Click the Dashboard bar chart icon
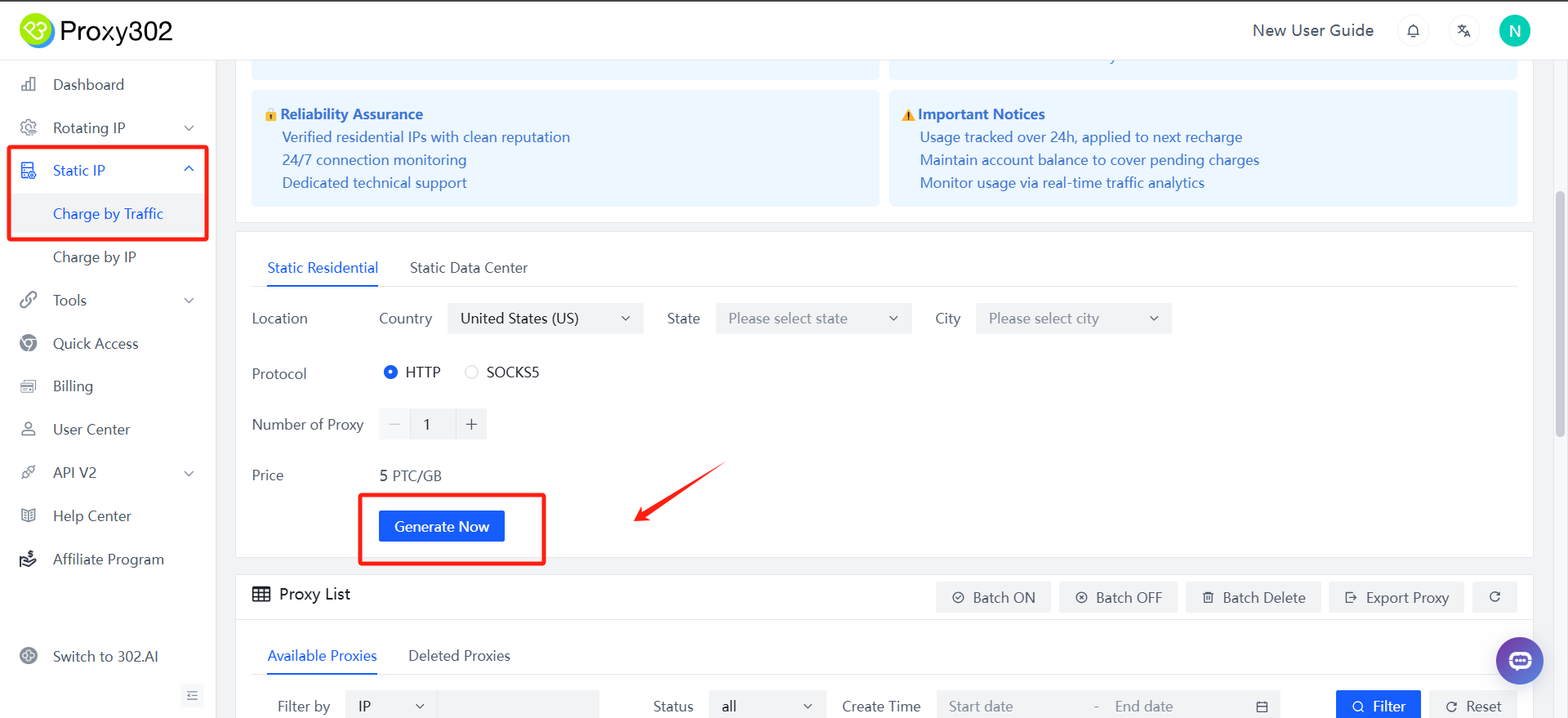 point(29,84)
